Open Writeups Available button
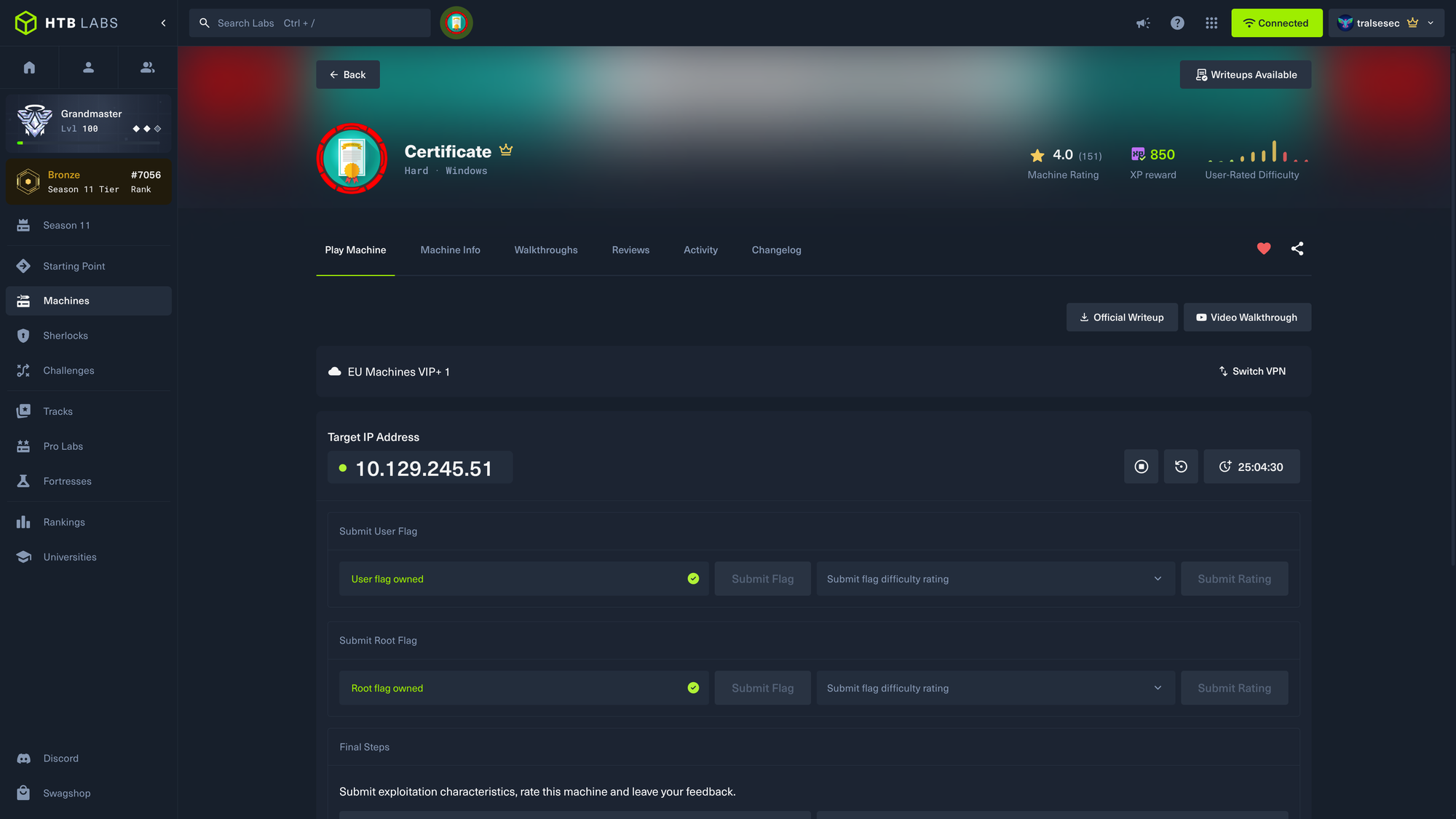The height and width of the screenshot is (819, 1456). [1246, 74]
